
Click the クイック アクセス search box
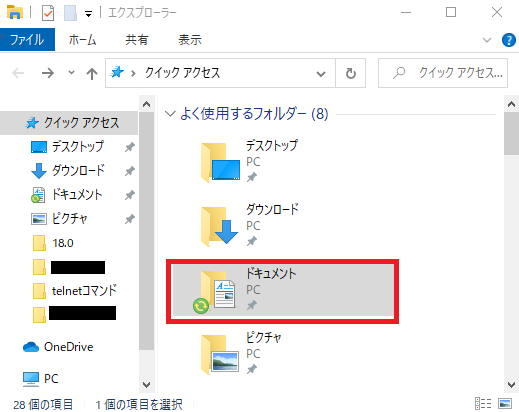click(x=443, y=73)
